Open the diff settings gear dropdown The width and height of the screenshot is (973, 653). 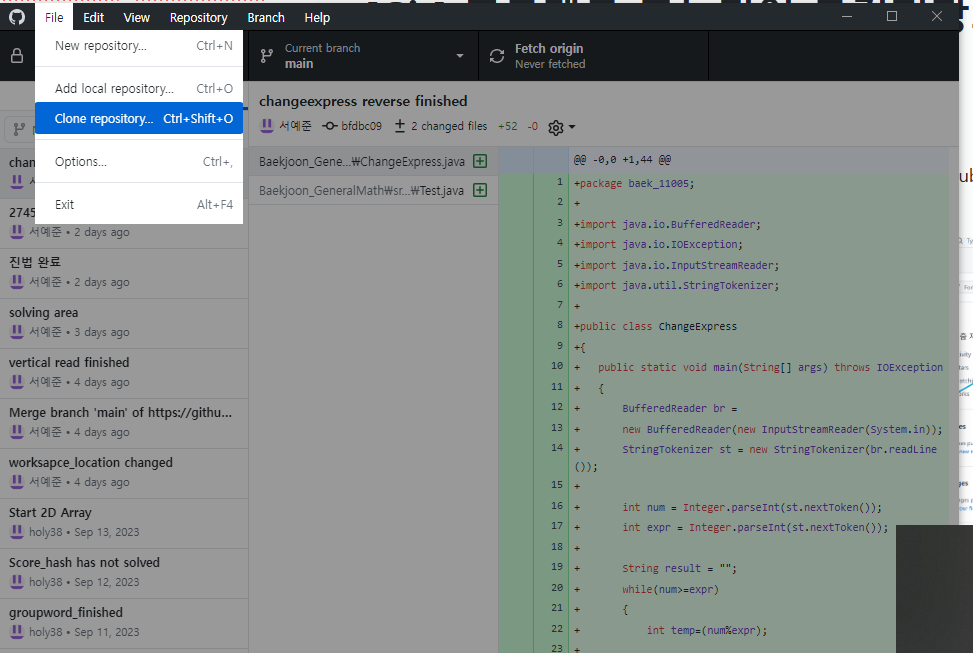(562, 127)
